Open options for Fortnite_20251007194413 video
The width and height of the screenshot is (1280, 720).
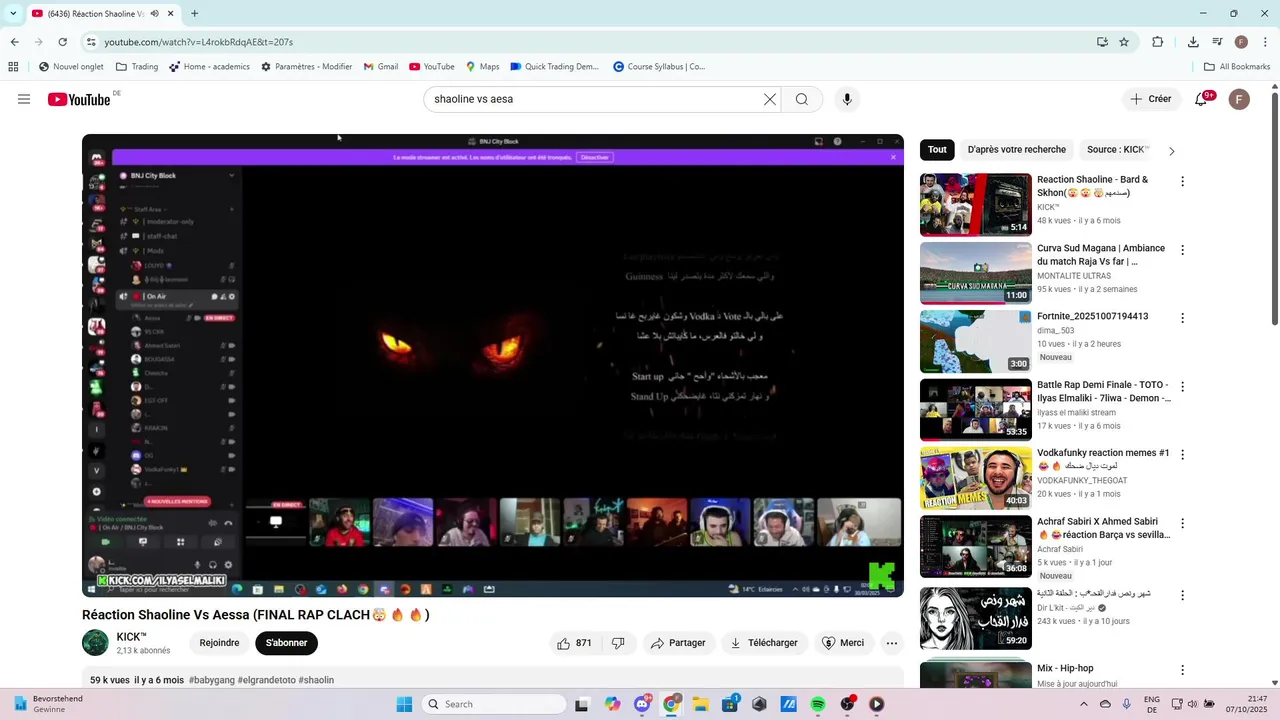tap(1182, 318)
